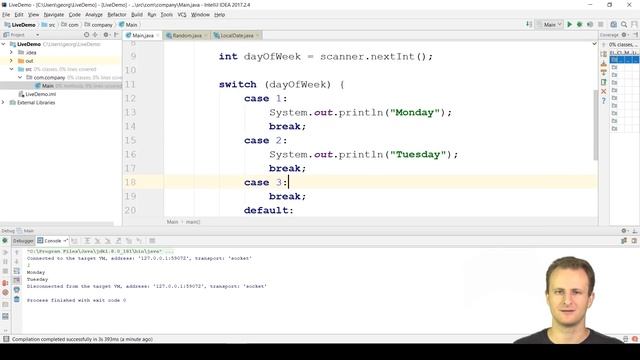Open the Refactor menu
Screen dimensions: 640x360
[x=117, y=15]
